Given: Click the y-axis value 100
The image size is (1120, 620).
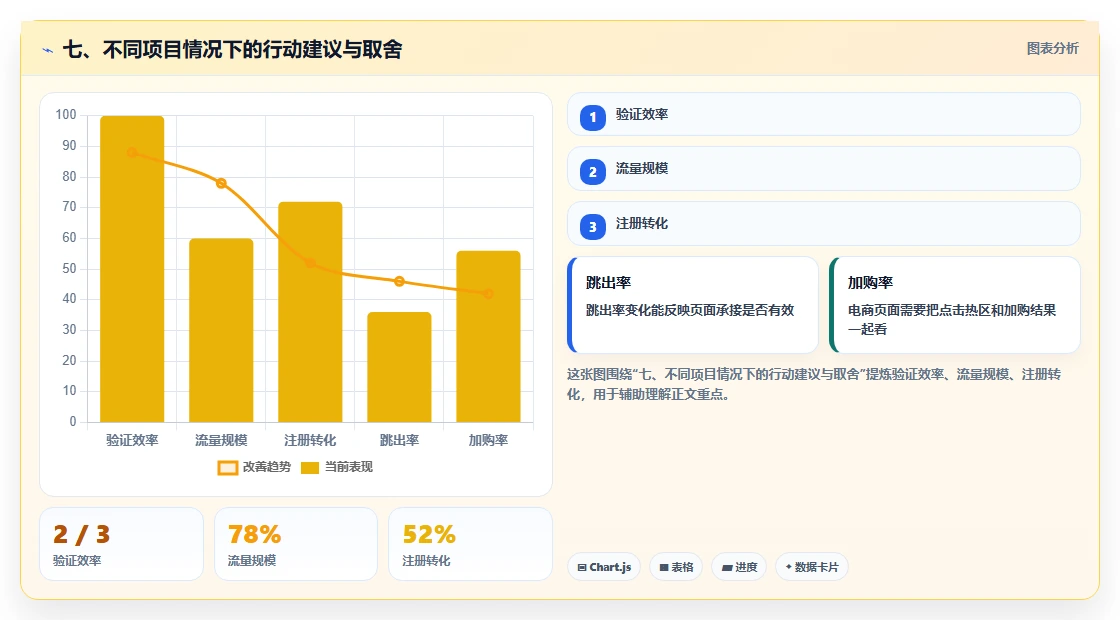Looking at the screenshot, I should [x=66, y=115].
